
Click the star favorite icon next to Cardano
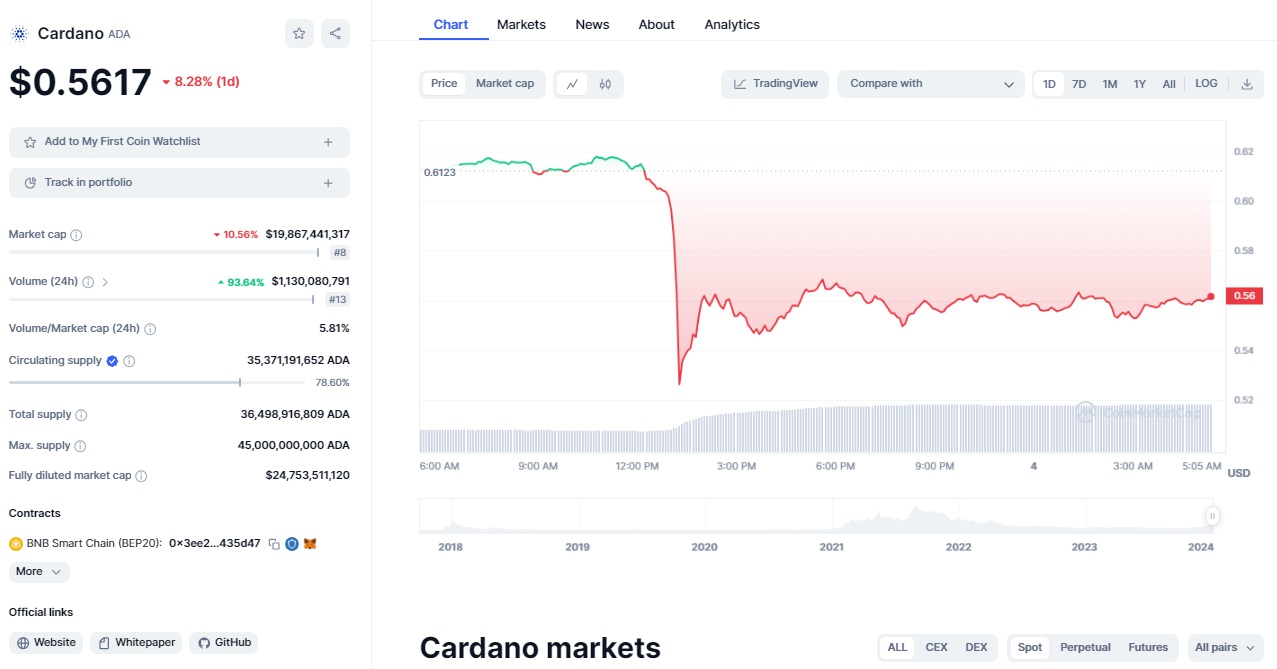point(299,33)
